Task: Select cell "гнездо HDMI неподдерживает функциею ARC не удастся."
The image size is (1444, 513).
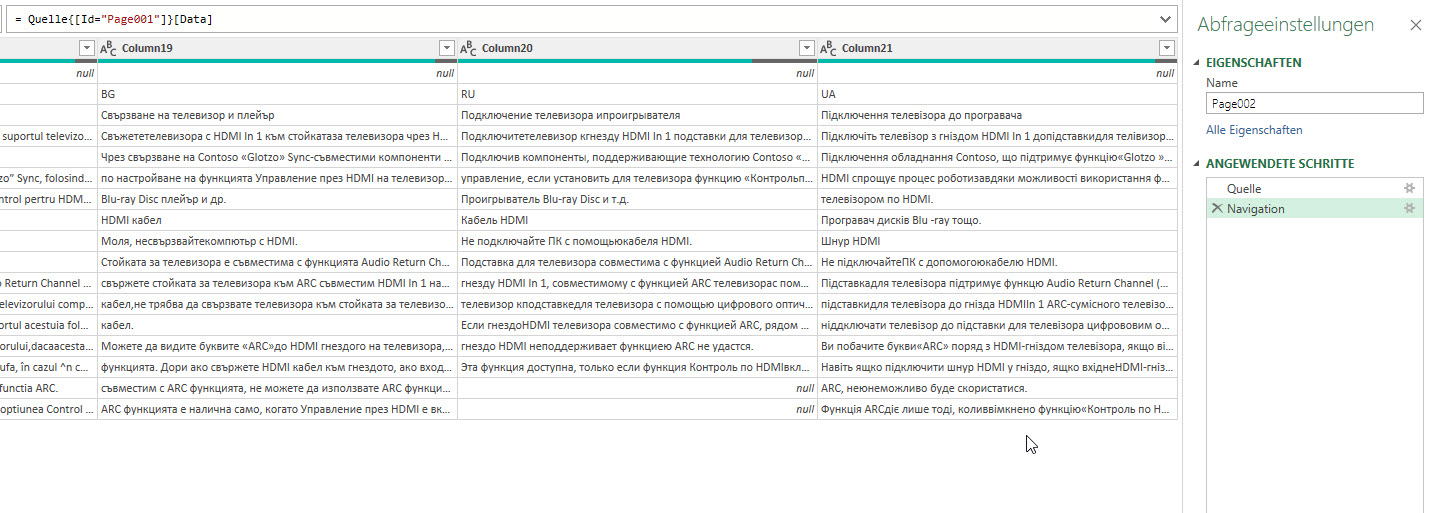Action: pos(637,346)
